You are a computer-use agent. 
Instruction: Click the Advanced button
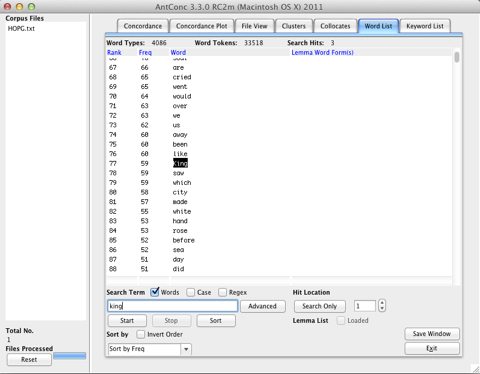point(262,306)
